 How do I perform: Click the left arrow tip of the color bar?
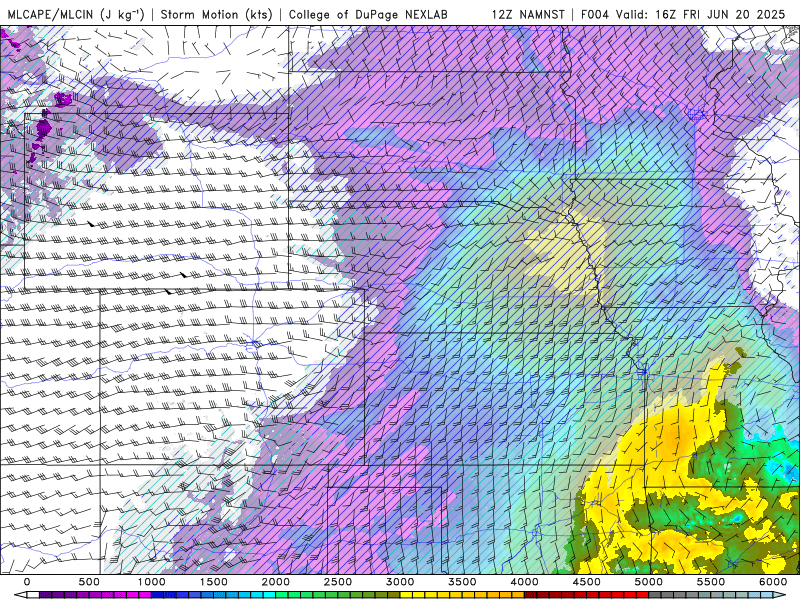[19, 595]
